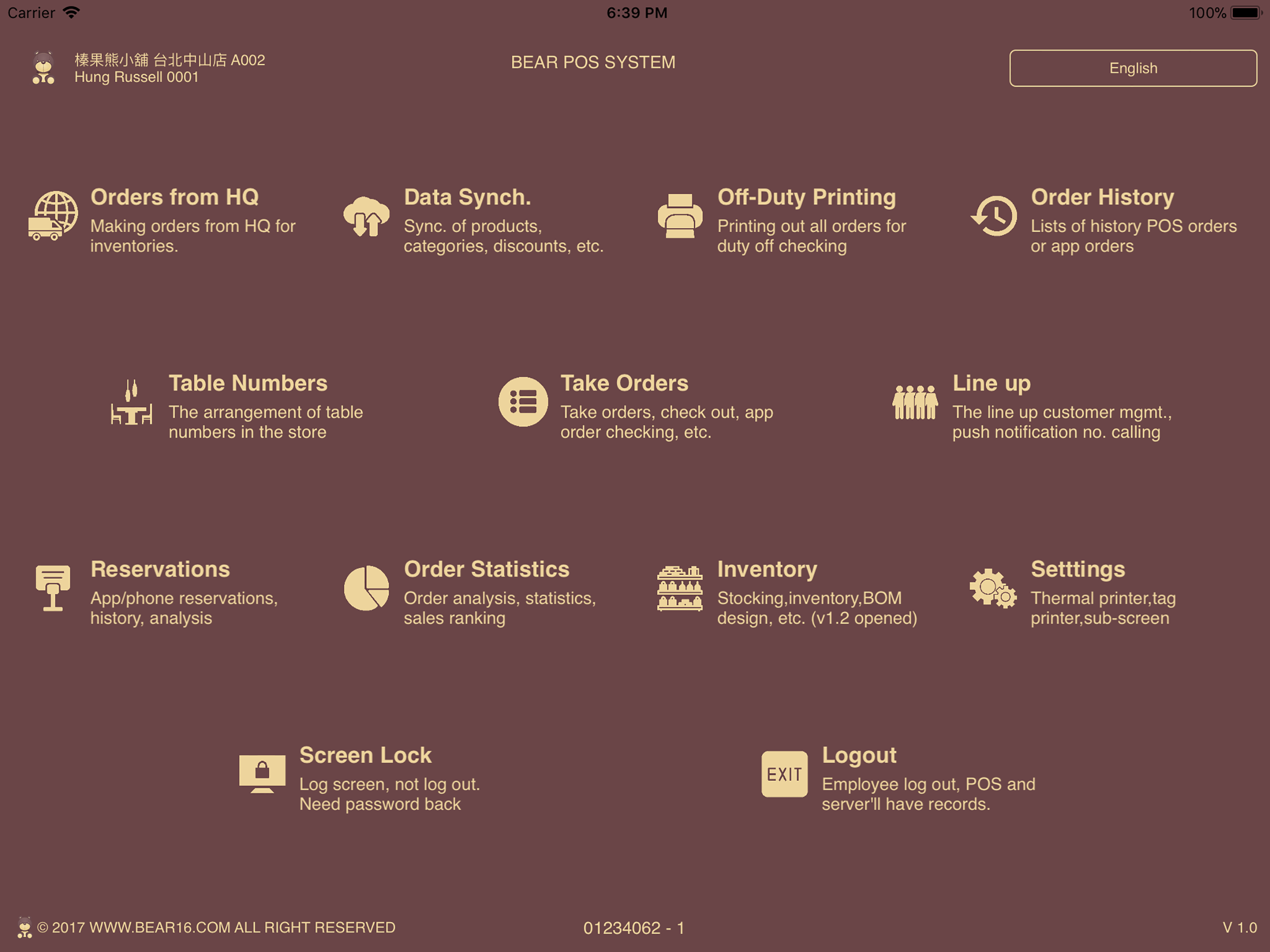
Task: Click "Printing out all orders" description
Action: pos(811,236)
